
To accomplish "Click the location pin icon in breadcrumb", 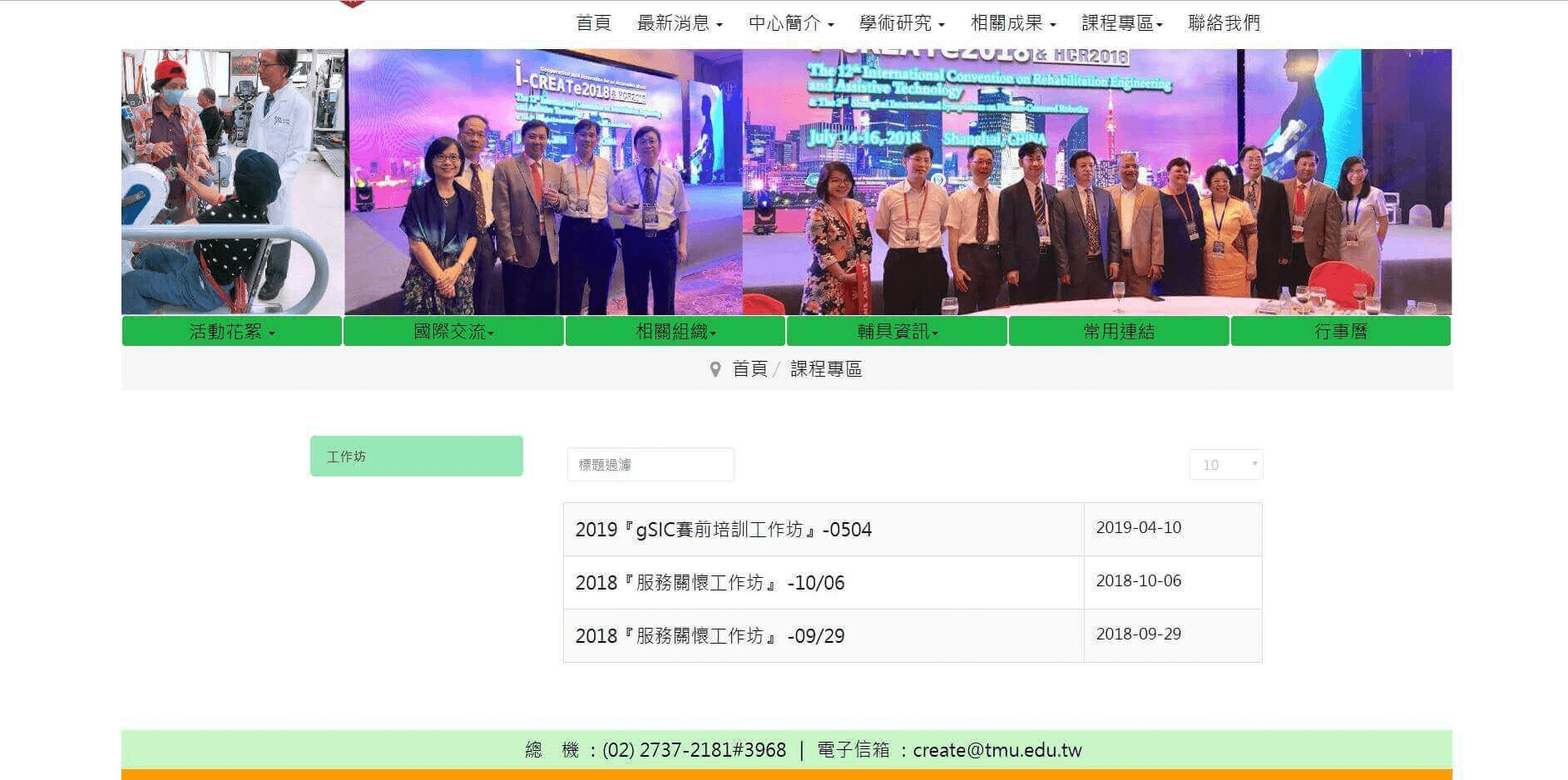I will coord(715,369).
